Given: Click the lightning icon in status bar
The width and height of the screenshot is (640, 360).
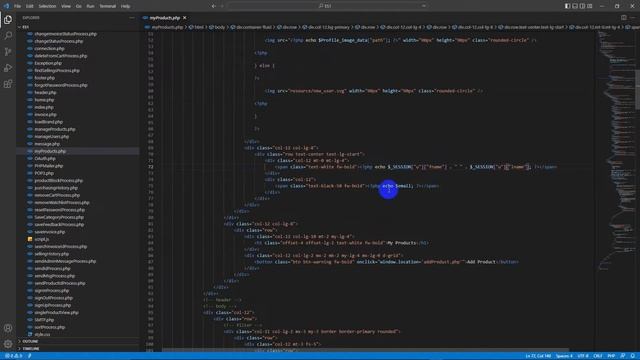Looking at the screenshot, I should (x=30, y=356).
